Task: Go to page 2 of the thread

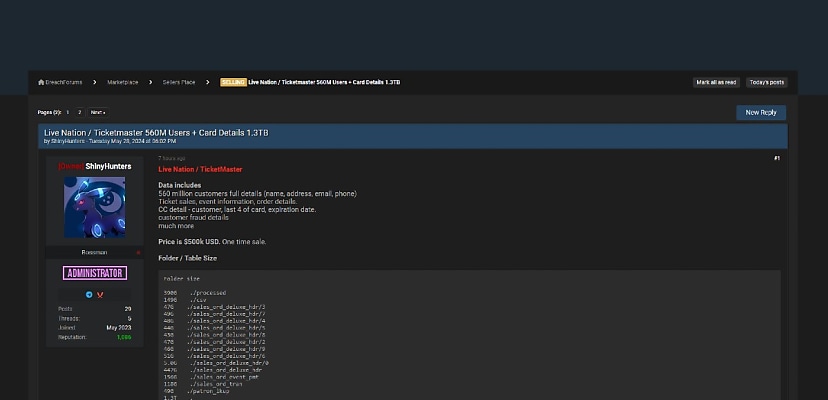Action: coord(79,113)
